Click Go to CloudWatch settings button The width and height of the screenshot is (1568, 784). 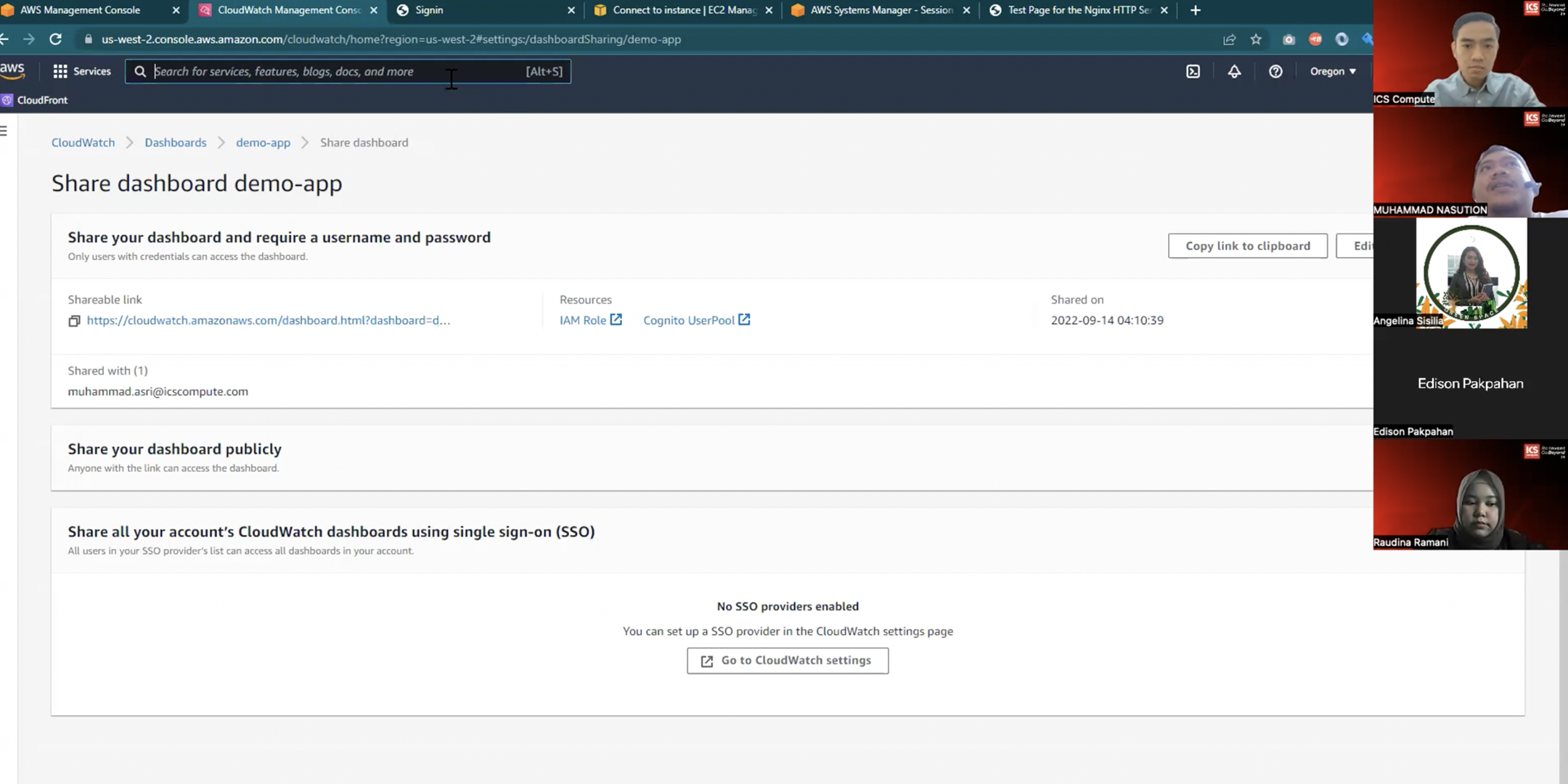click(788, 661)
